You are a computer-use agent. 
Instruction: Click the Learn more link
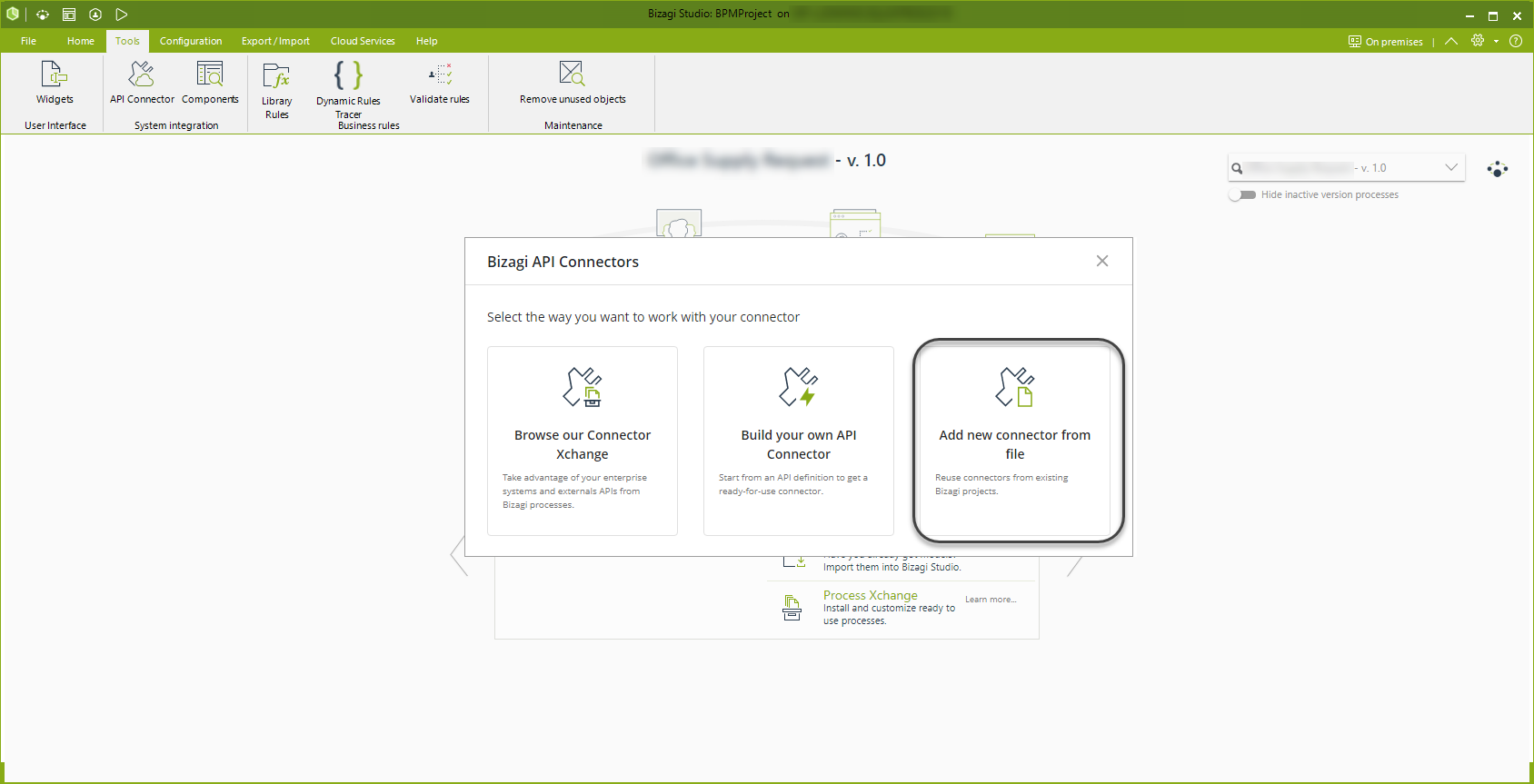[x=991, y=600]
